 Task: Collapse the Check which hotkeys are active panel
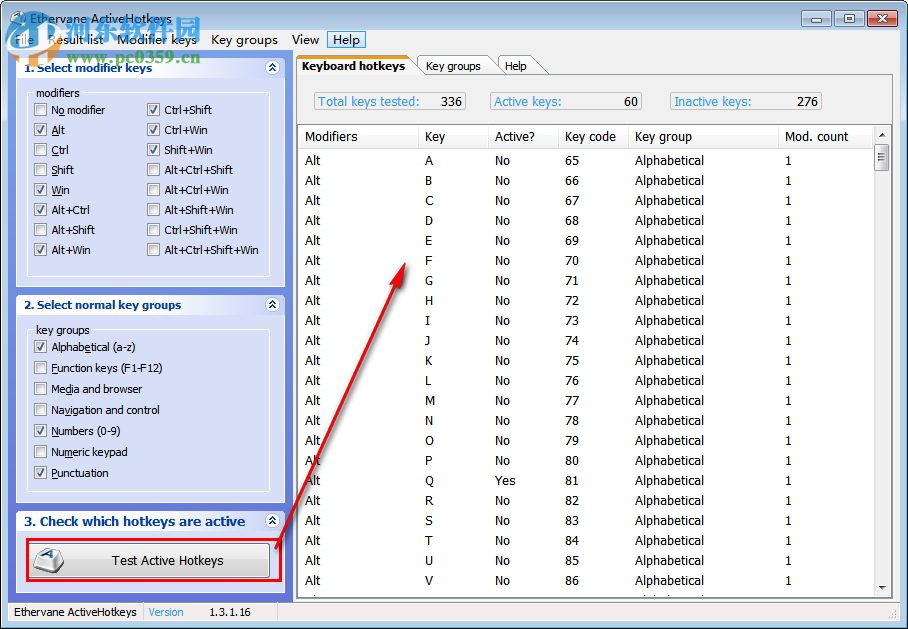coord(272,521)
